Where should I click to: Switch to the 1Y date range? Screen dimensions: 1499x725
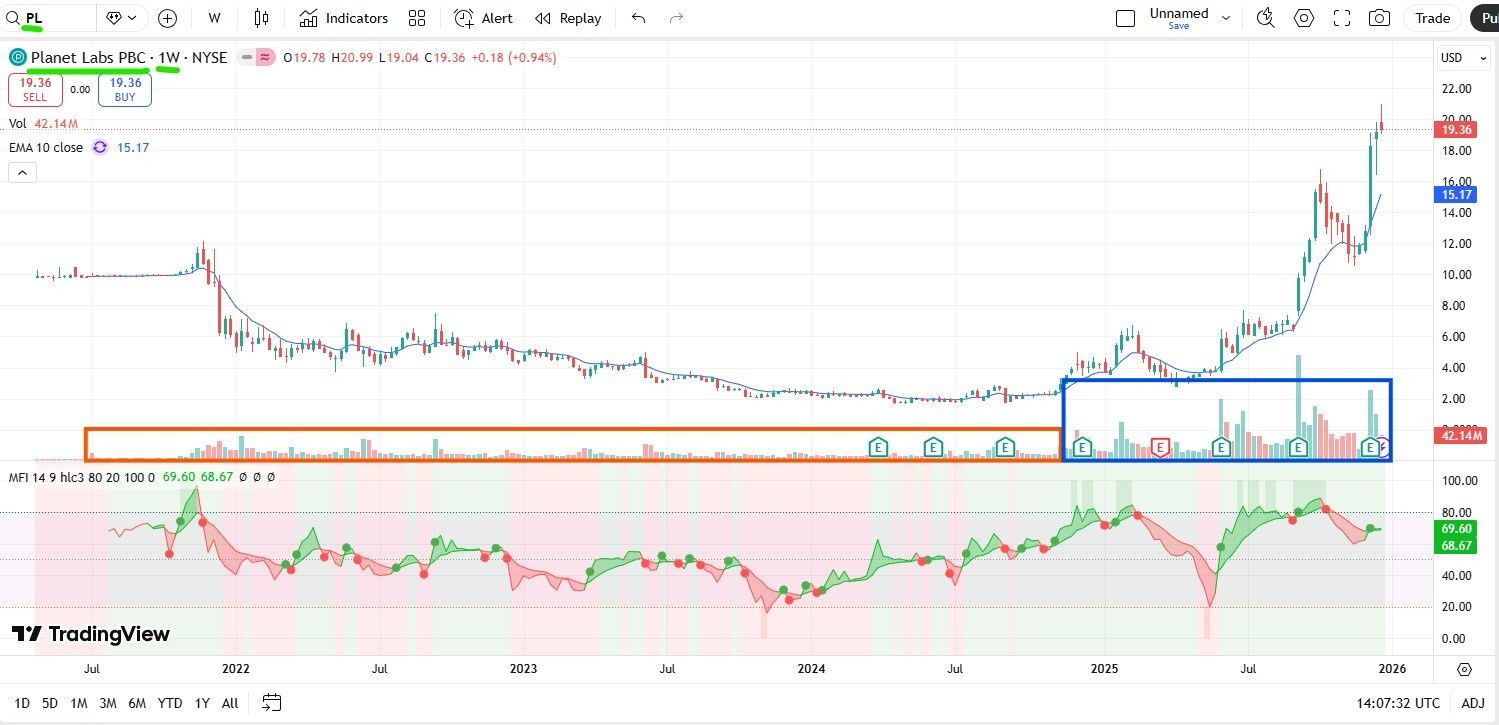tap(202, 703)
